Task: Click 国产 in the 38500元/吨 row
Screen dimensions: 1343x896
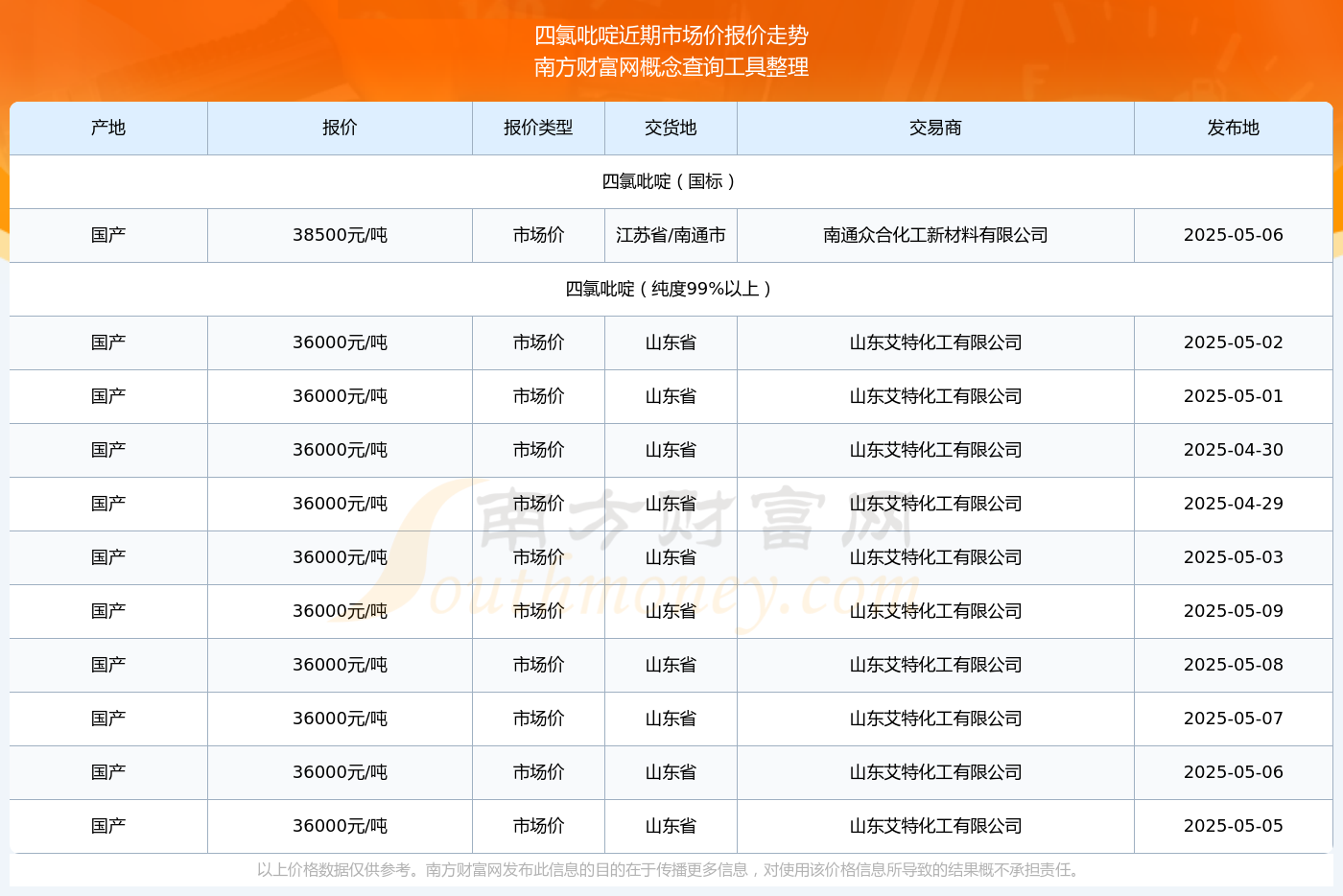Action: [108, 235]
